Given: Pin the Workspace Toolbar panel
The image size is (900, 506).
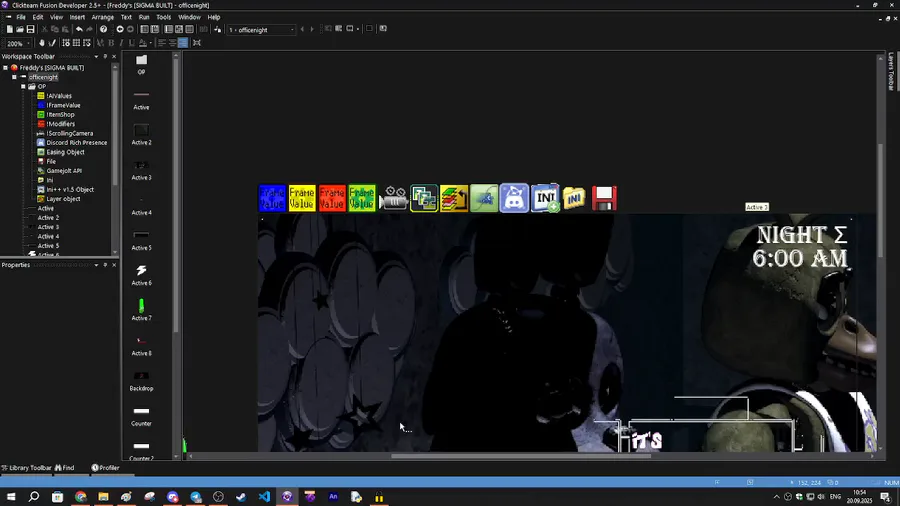Looking at the screenshot, I should 105,57.
